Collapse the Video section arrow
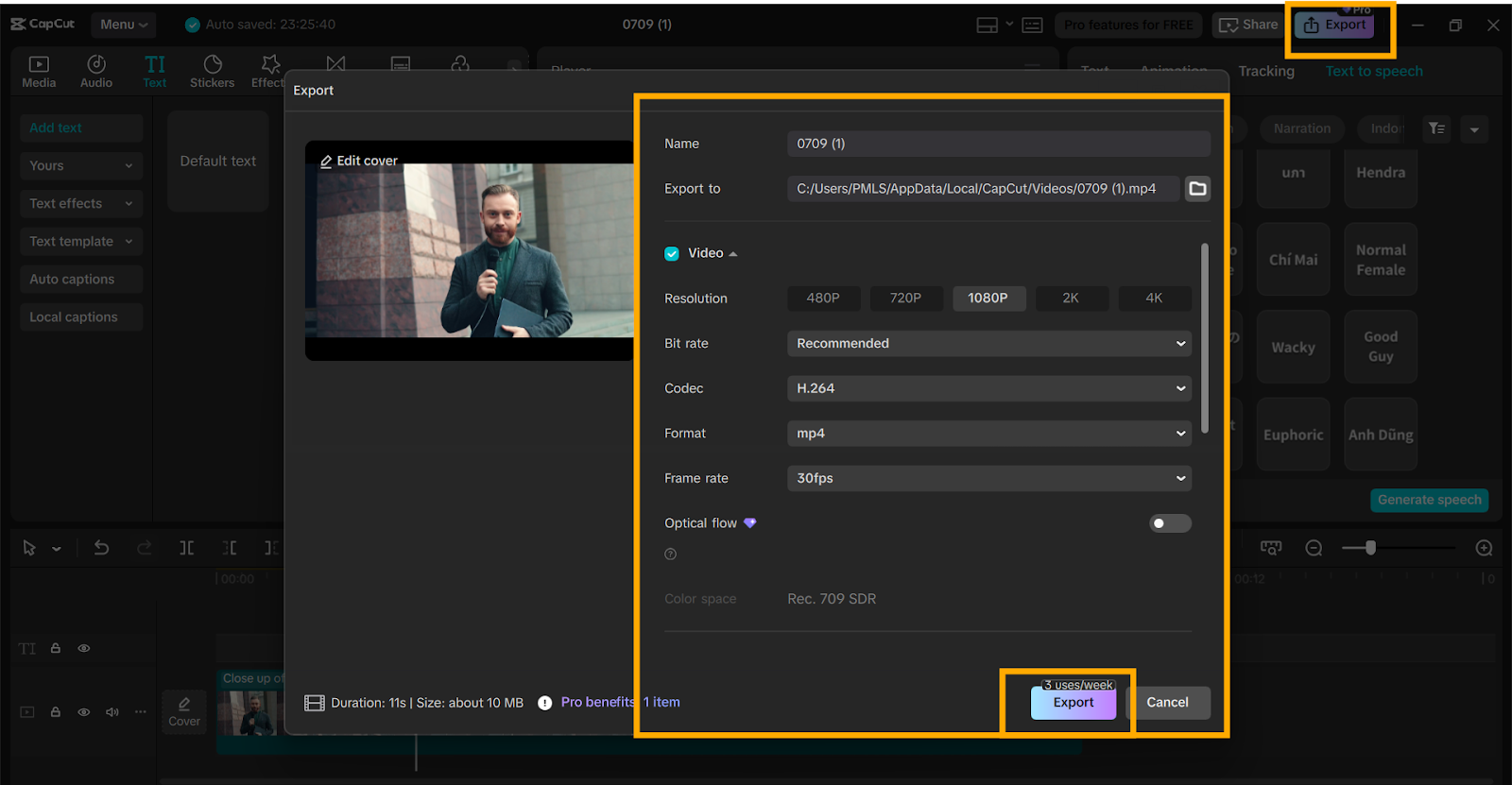This screenshot has width=1512, height=785. pyautogui.click(x=733, y=254)
